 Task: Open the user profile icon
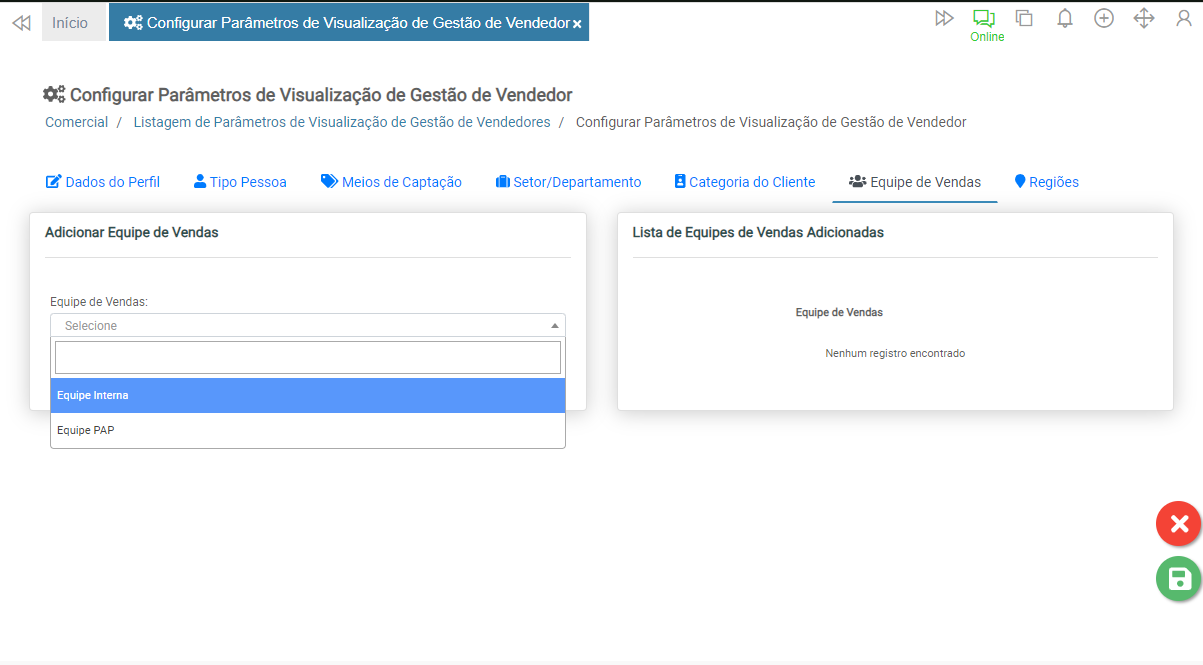coord(1184,18)
